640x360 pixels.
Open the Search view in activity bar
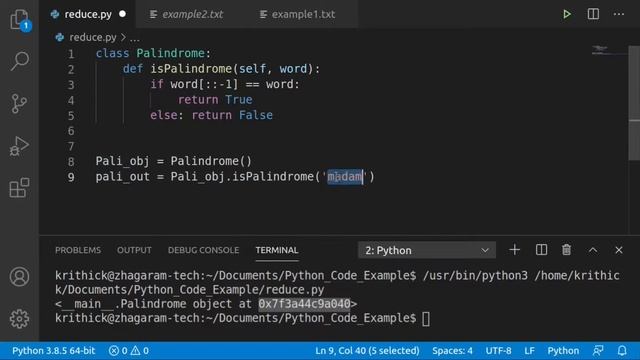click(19, 61)
